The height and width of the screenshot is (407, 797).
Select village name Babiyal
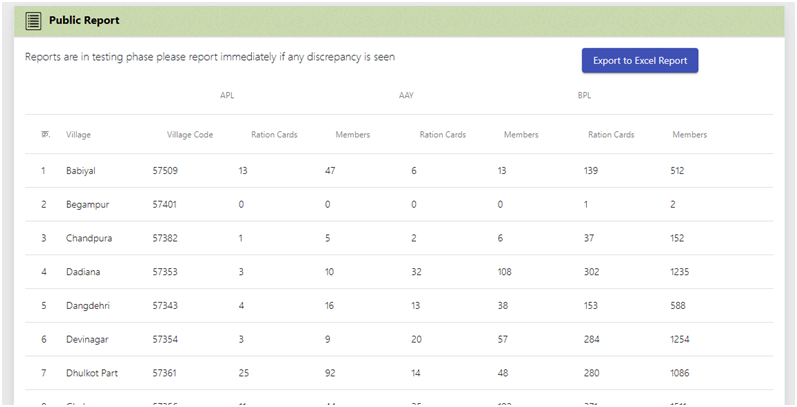[81, 171]
